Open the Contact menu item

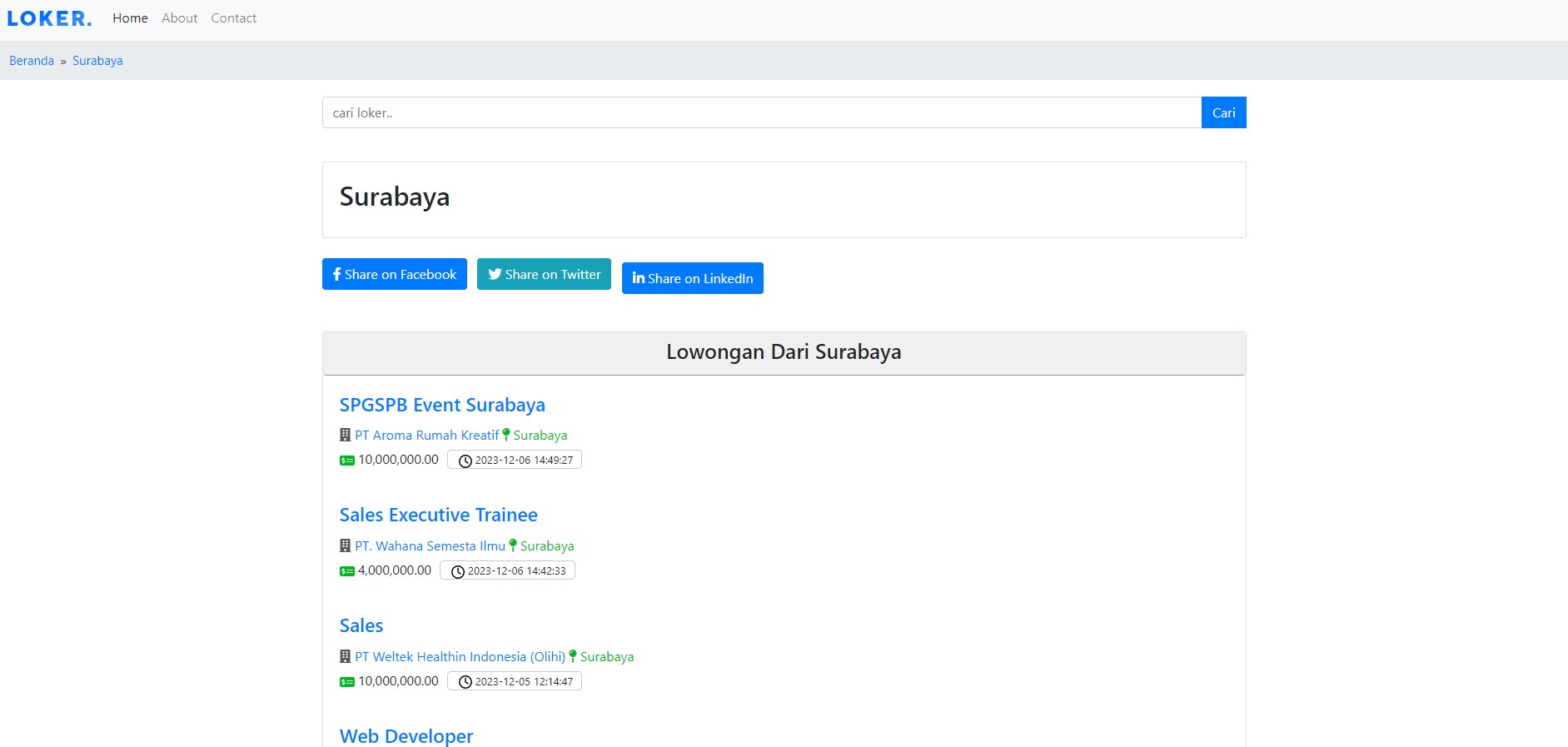tap(234, 18)
